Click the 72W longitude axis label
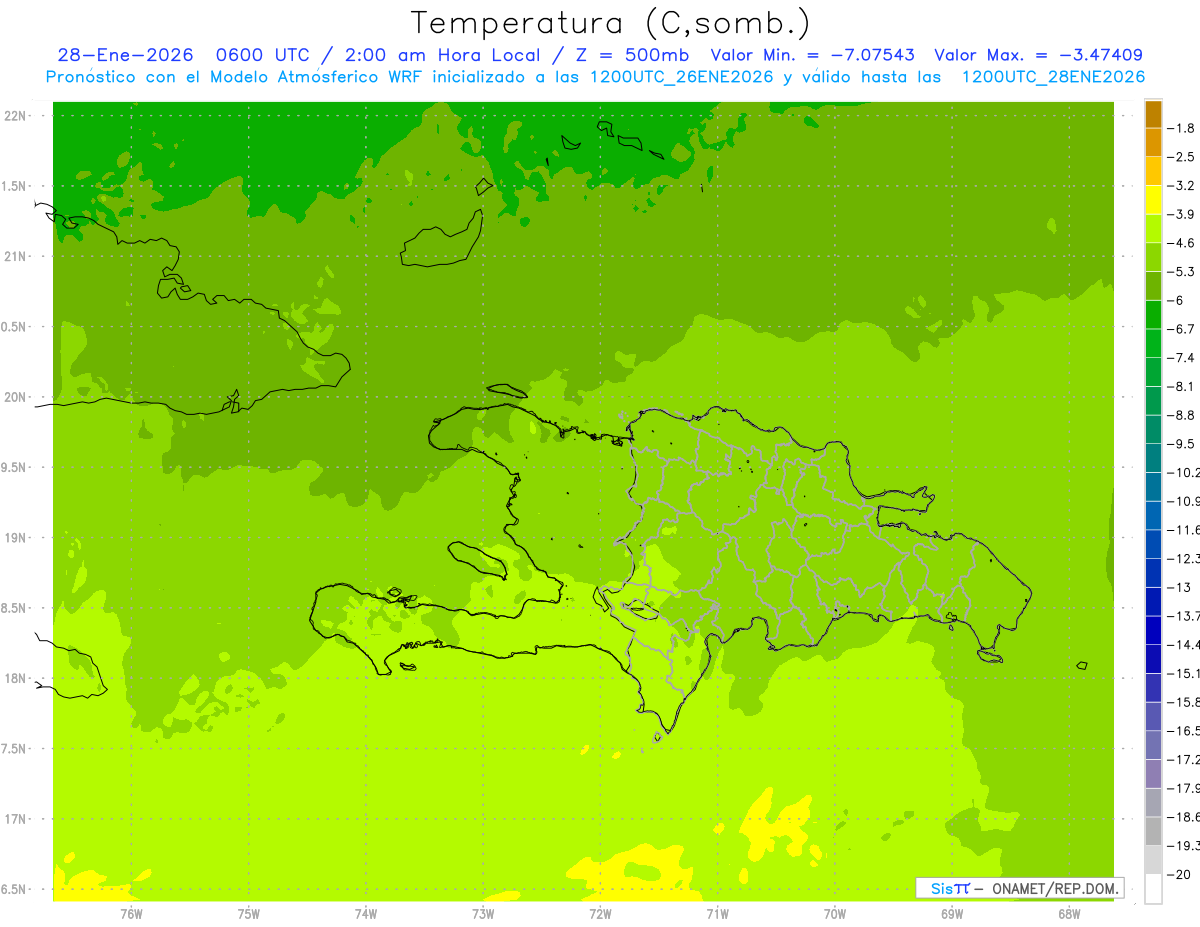The height and width of the screenshot is (927, 1200). (x=600, y=914)
